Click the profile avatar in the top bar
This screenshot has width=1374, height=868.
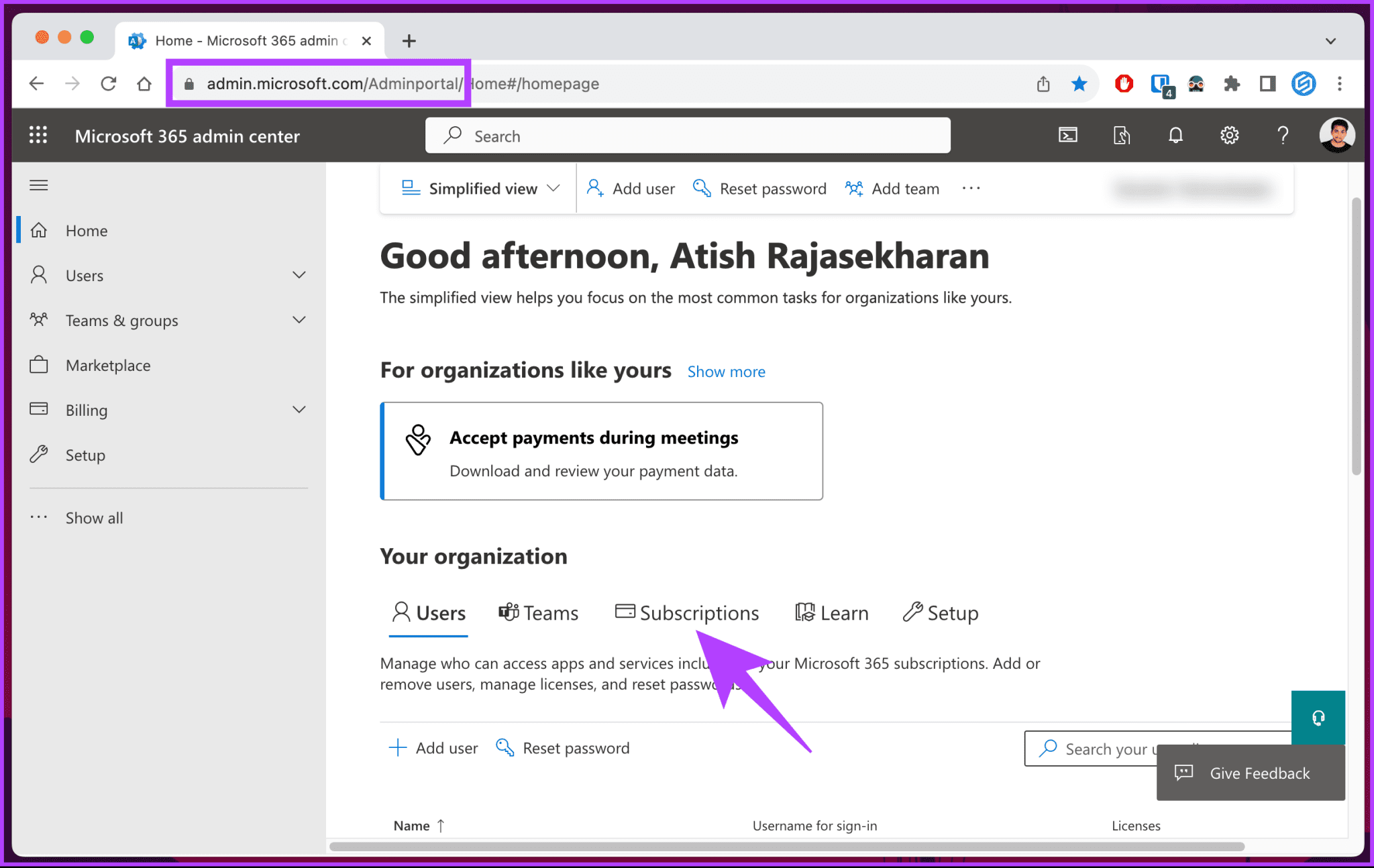1336,135
